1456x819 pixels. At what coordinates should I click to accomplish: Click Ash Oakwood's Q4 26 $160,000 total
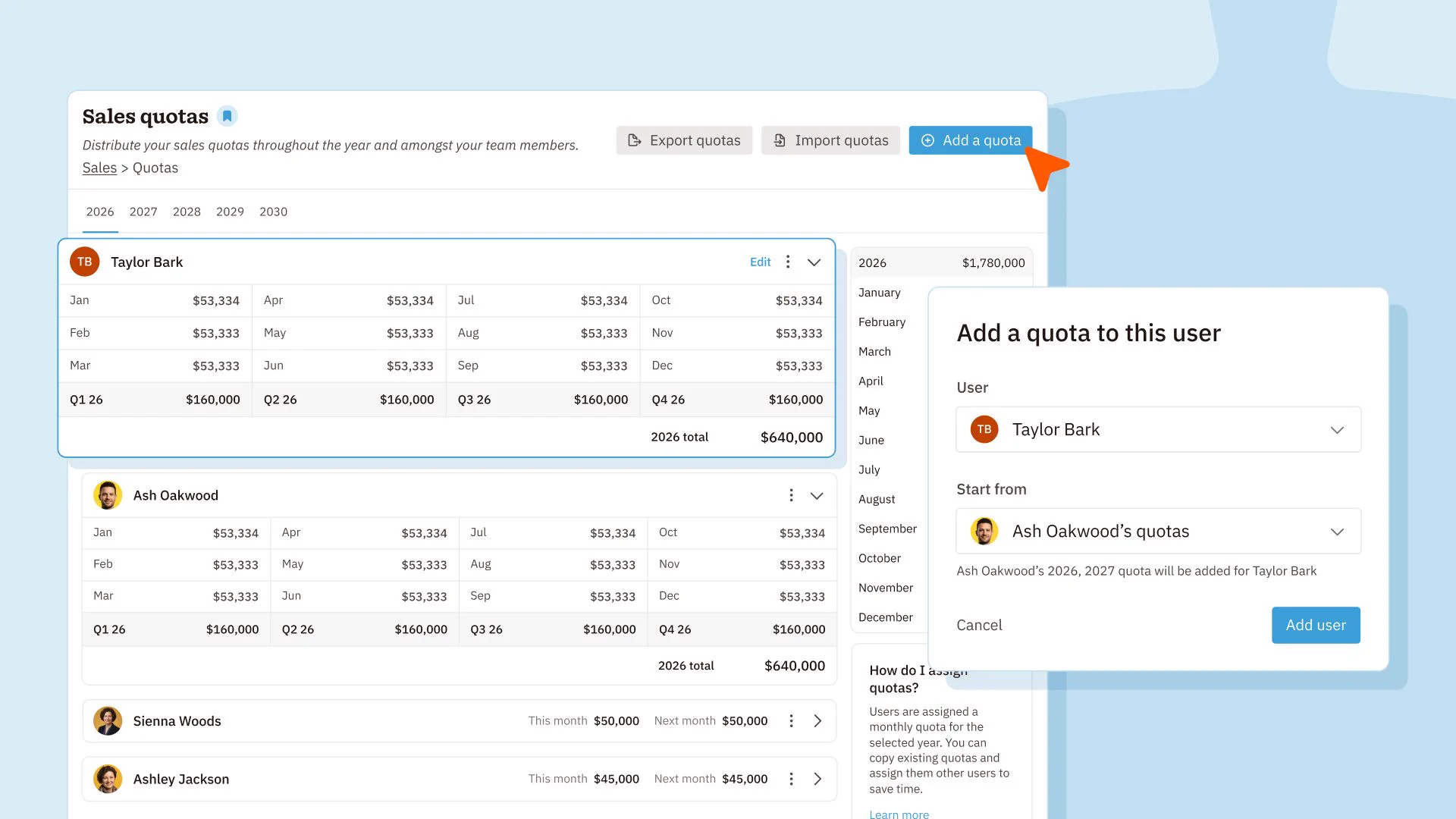(x=799, y=629)
